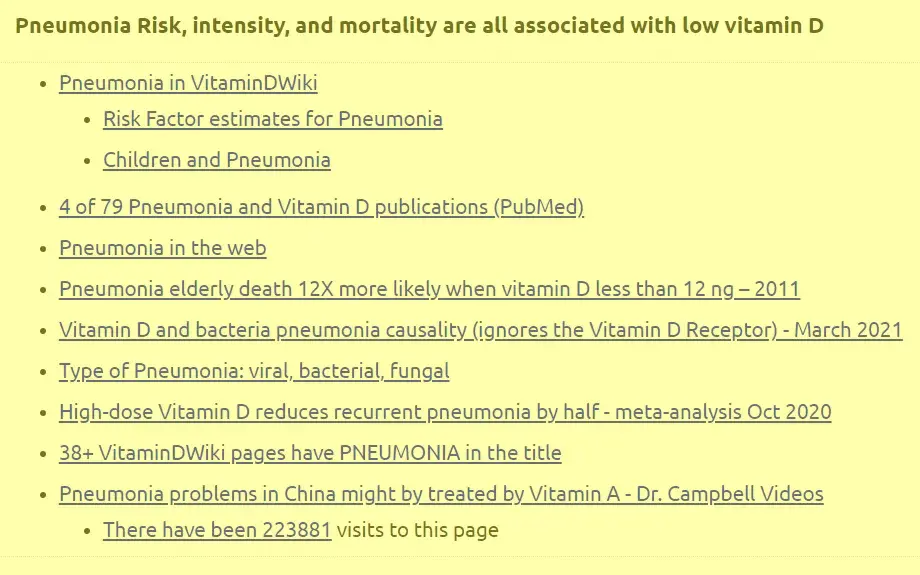The image size is (920, 575).
Task: Open the High-dose Vitamin D meta-analysis link
Action: pyautogui.click(x=445, y=412)
